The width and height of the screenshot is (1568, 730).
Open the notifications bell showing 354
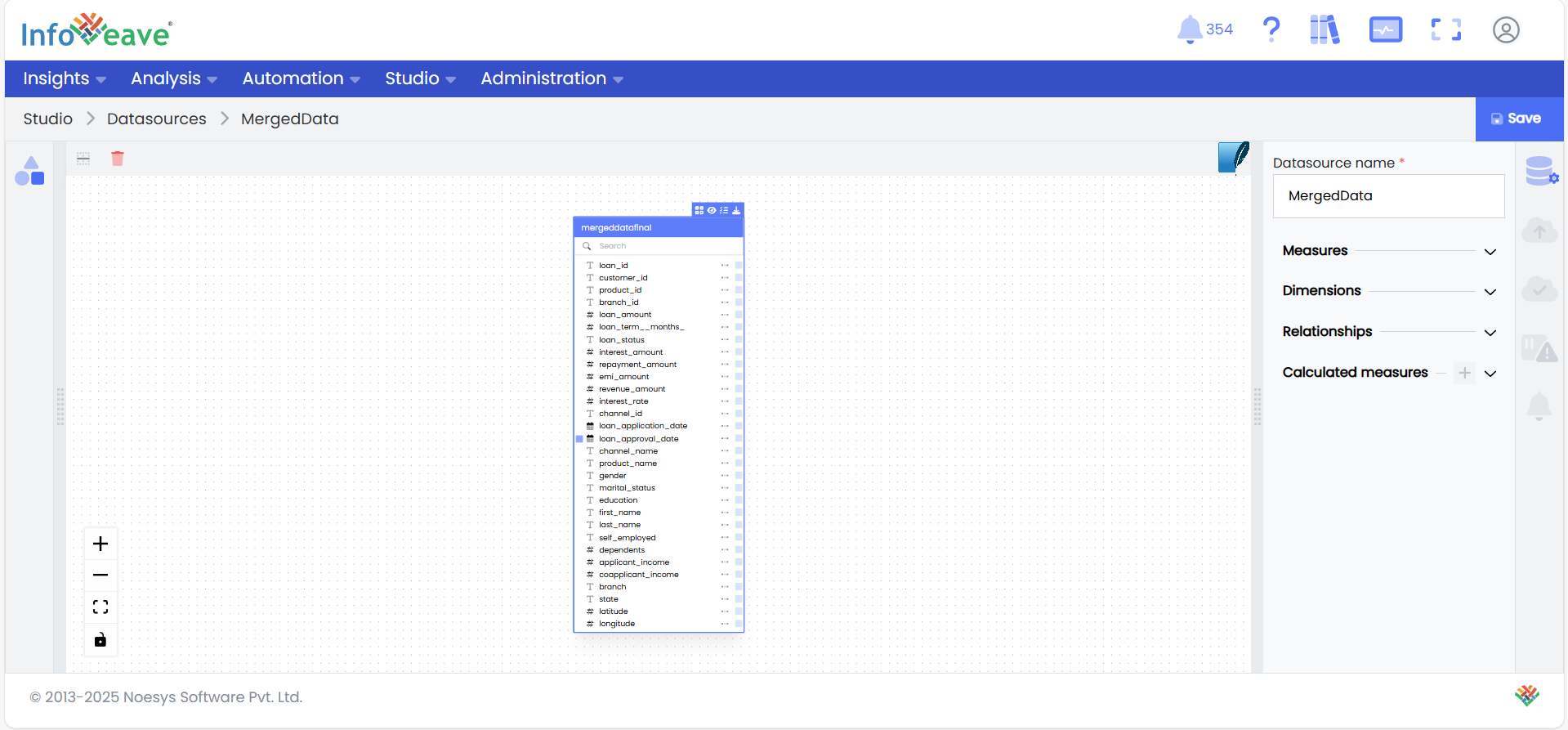1204,29
